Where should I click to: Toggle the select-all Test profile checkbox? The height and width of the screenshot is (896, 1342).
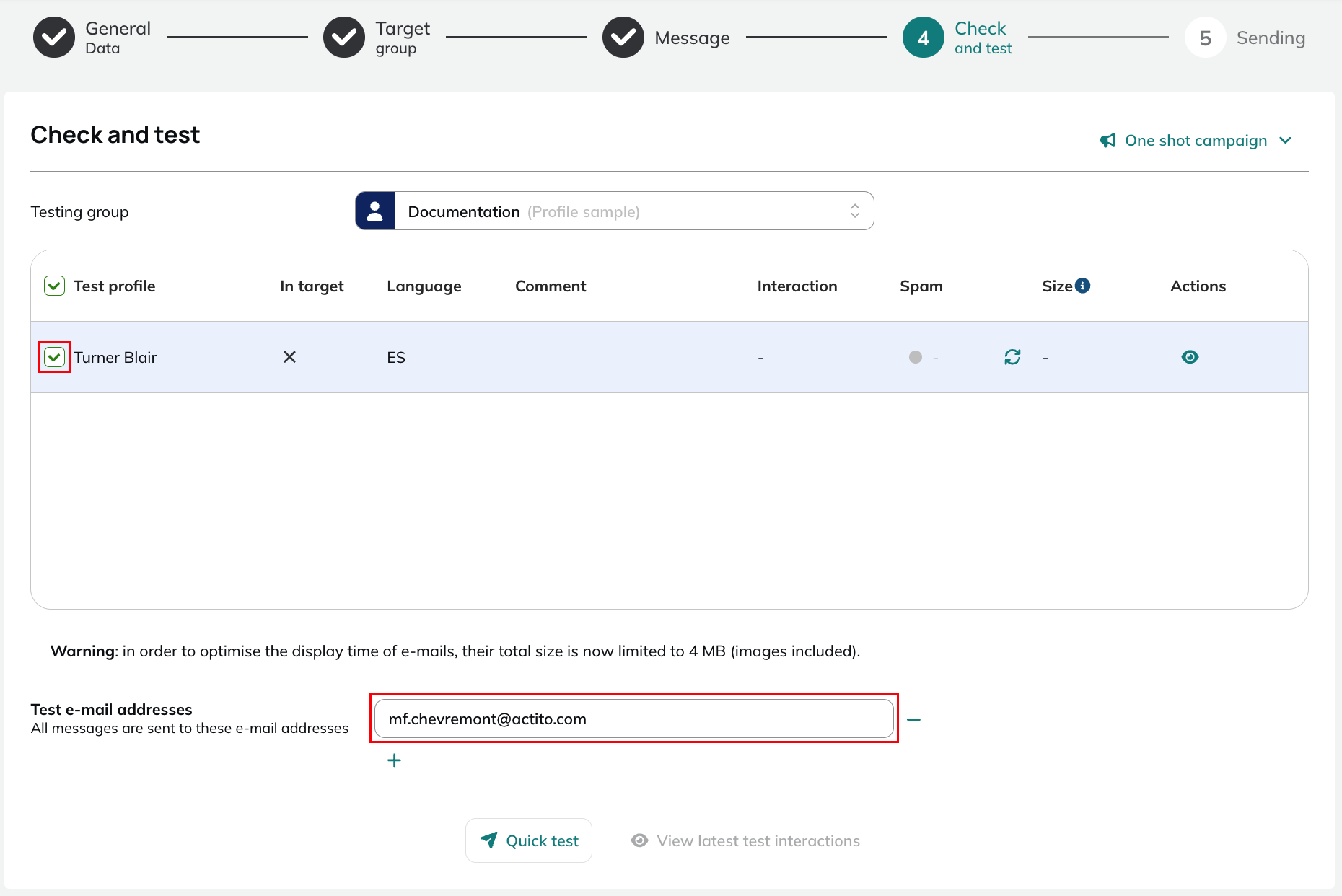pos(55,286)
